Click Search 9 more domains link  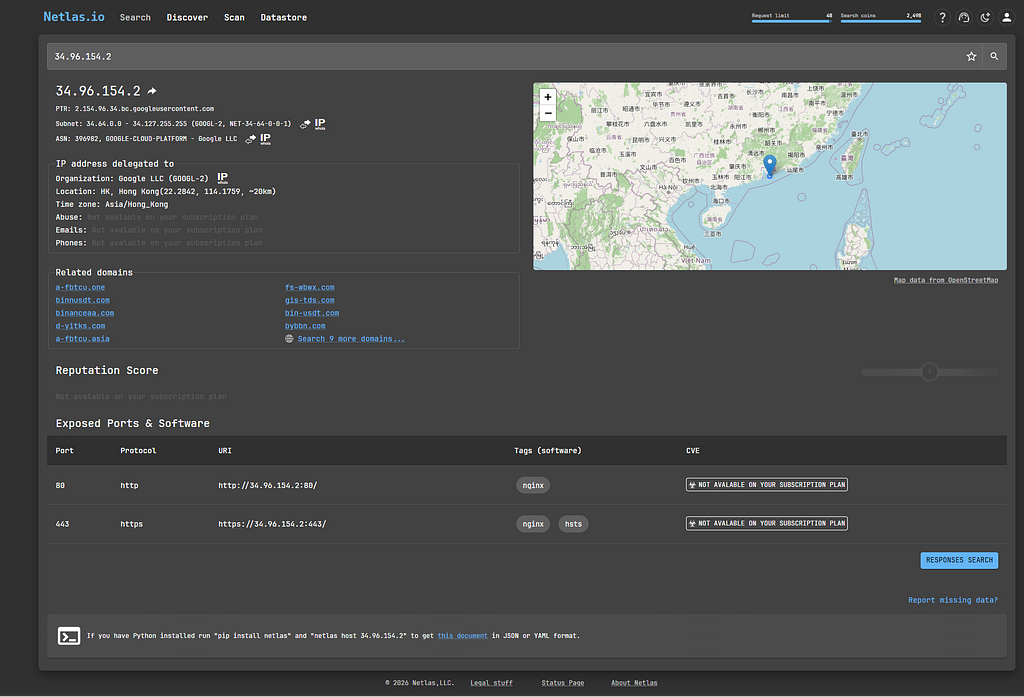tap(351, 339)
